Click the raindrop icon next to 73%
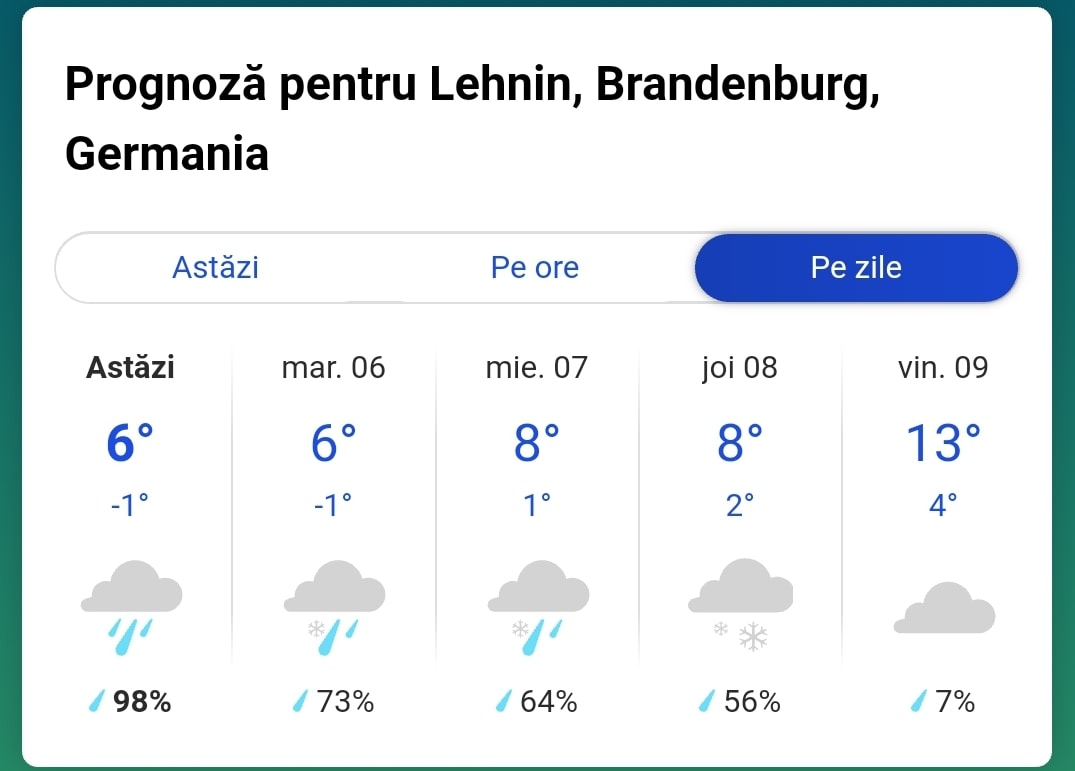 click(300, 701)
